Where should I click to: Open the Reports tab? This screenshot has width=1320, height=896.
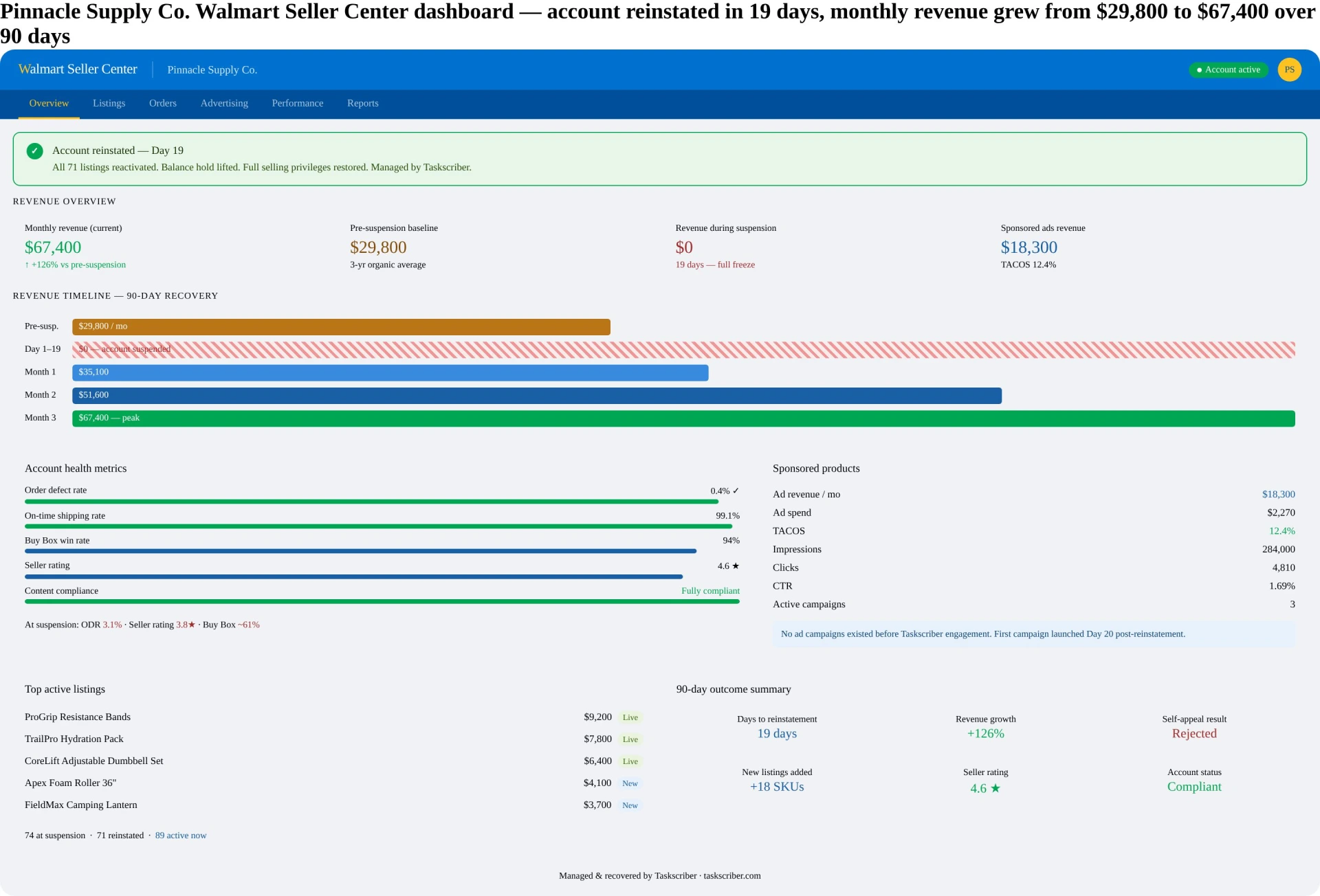363,103
